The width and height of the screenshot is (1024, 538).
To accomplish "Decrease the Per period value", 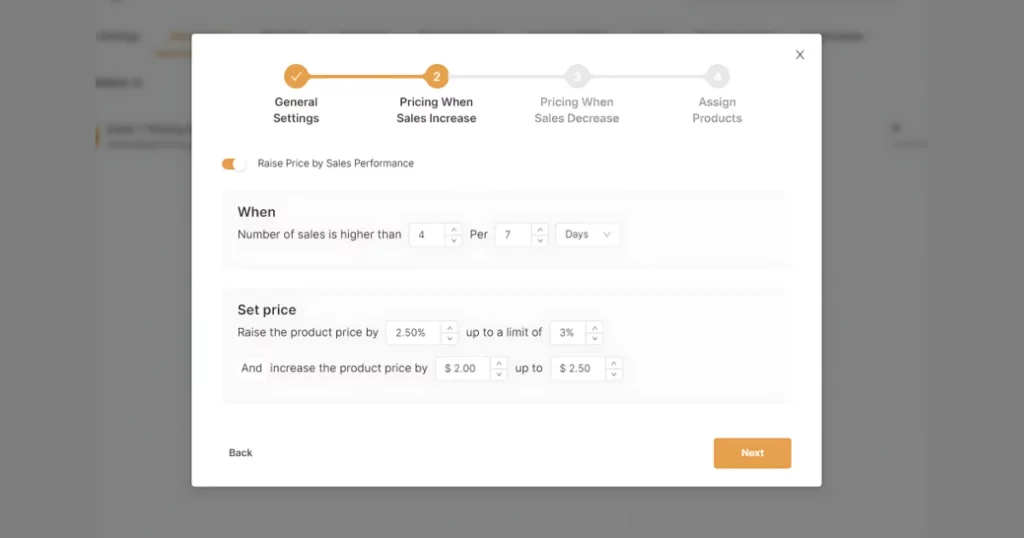I will (540, 240).
